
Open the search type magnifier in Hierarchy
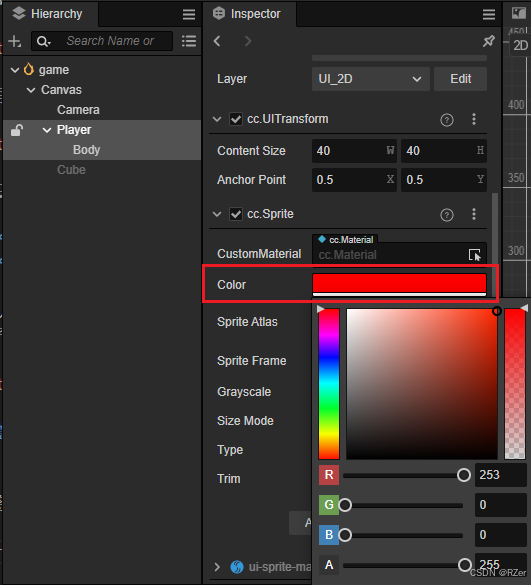pos(44,41)
